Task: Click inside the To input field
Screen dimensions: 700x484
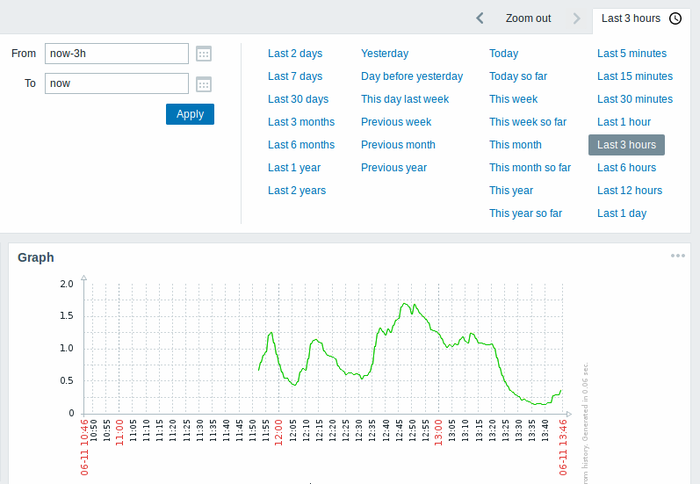Action: coord(116,84)
